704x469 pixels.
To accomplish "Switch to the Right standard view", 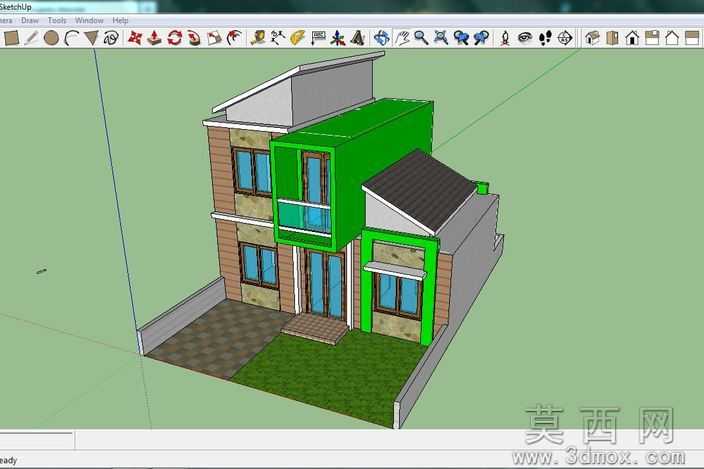I will click(652, 38).
